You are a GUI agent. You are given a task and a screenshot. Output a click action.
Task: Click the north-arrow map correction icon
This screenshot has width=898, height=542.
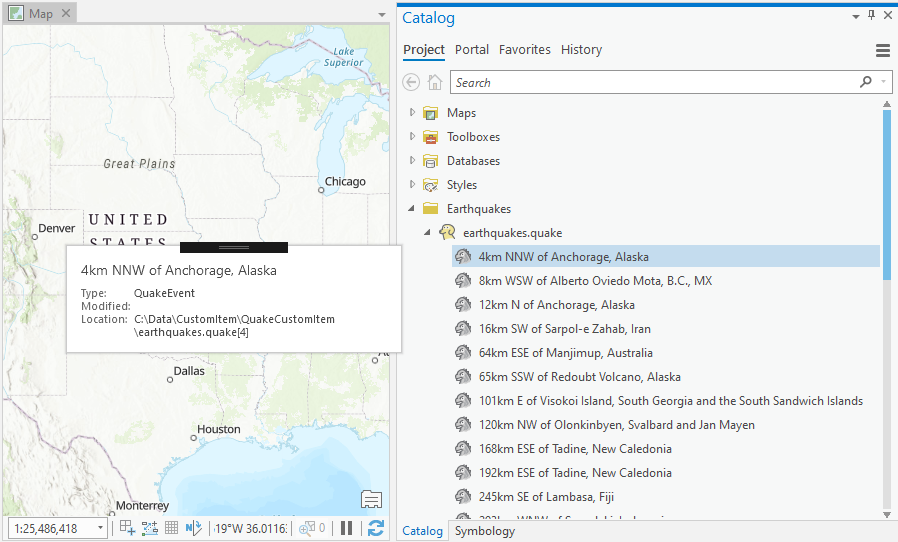[x=194, y=528]
